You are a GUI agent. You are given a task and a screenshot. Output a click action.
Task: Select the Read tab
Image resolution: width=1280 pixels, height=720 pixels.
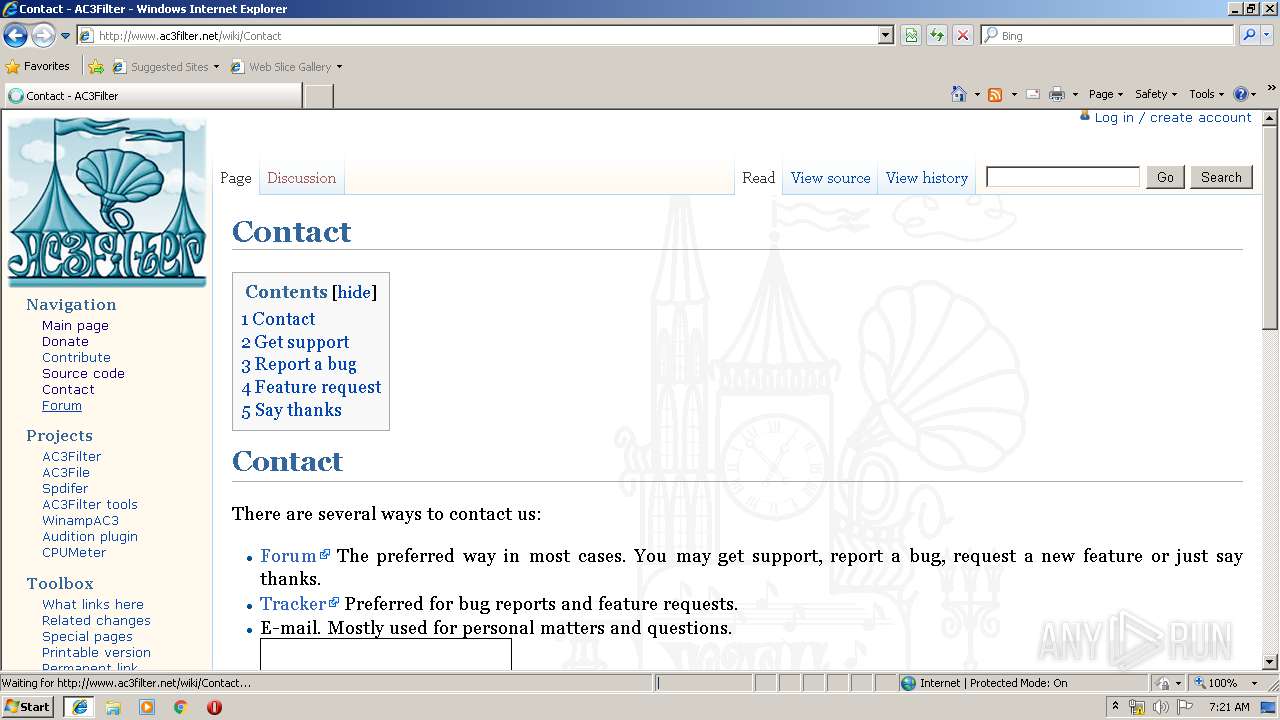[x=758, y=178]
